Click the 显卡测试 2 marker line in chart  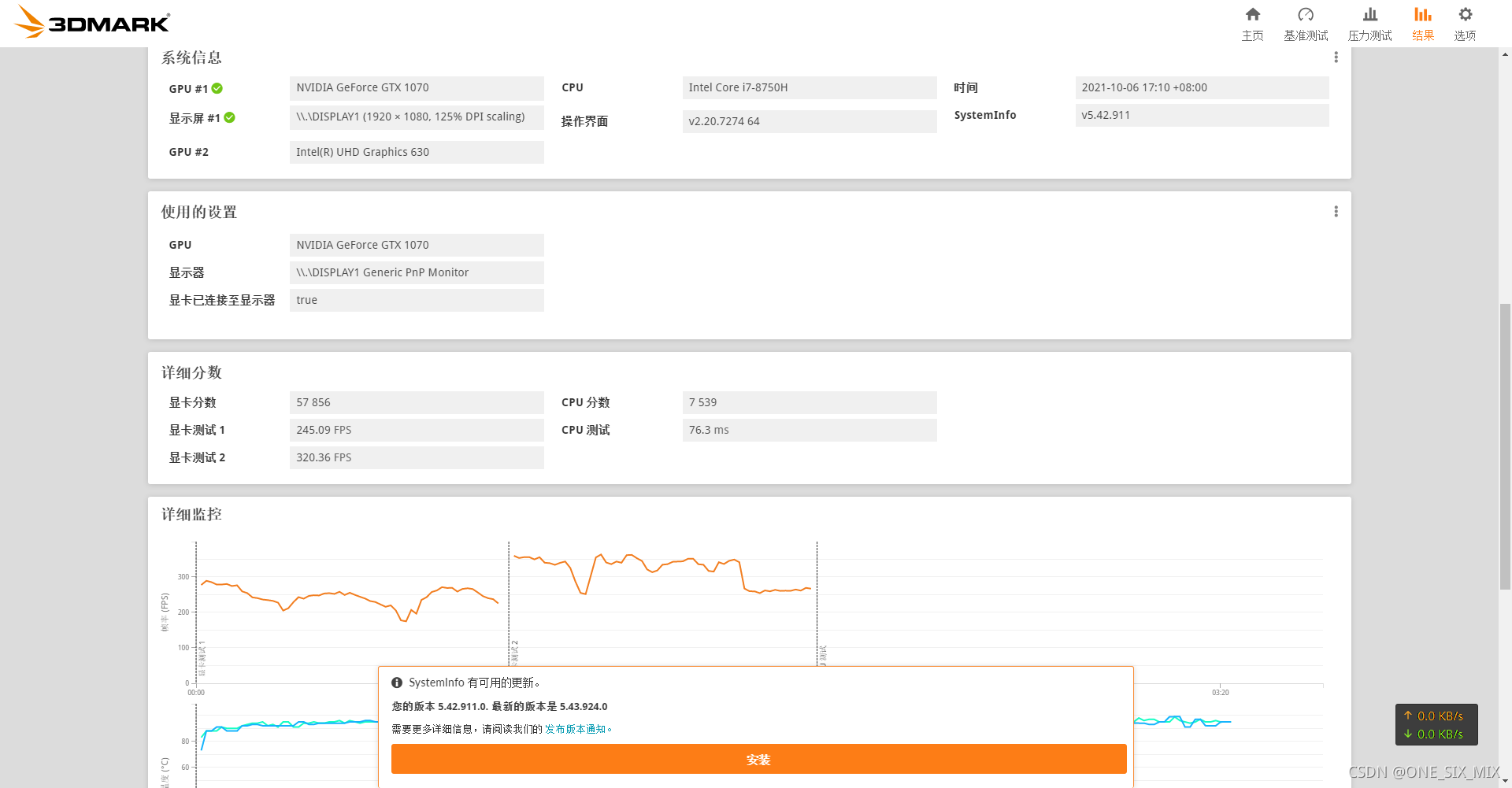[x=509, y=604]
